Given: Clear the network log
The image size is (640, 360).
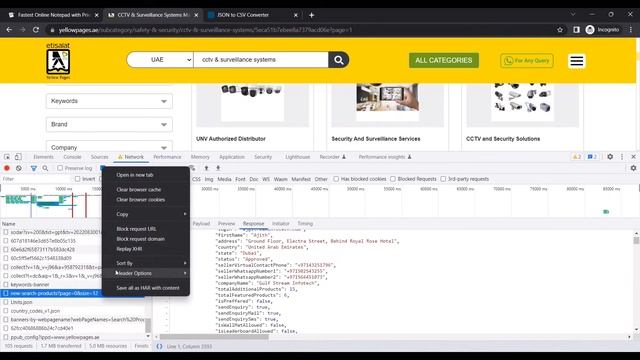Looking at the screenshot, I should [x=19, y=168].
